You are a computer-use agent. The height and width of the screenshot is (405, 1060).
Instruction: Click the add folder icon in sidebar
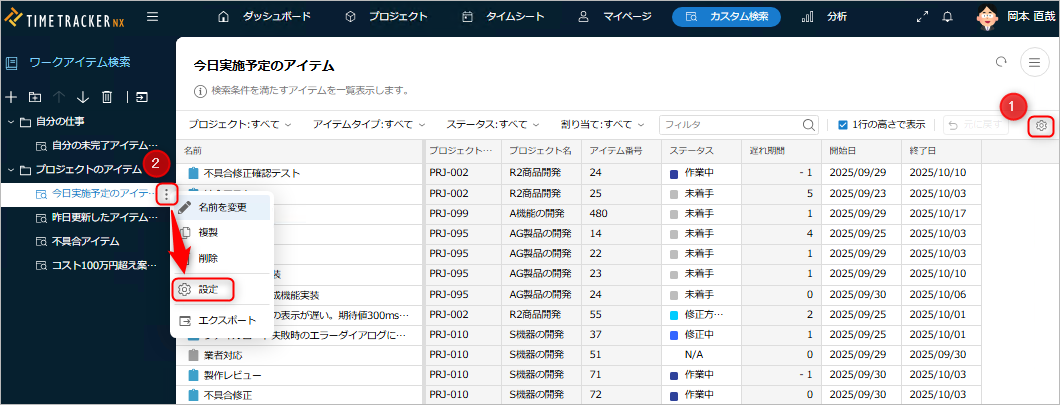point(35,97)
